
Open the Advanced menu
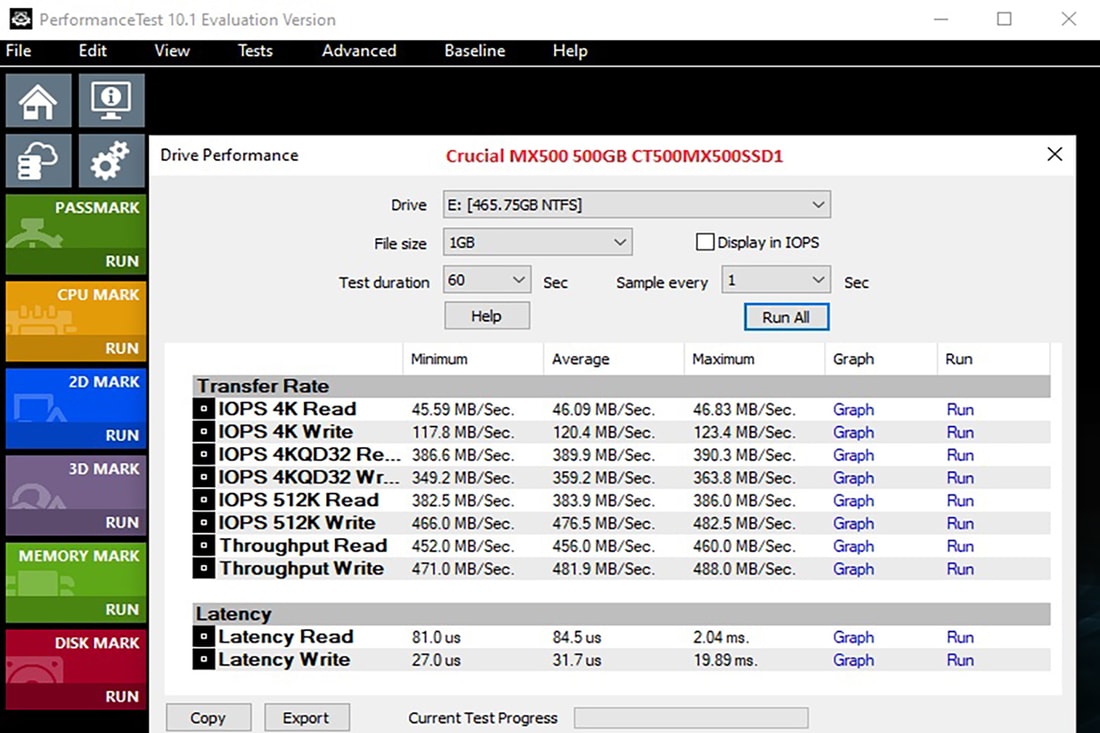tap(358, 51)
